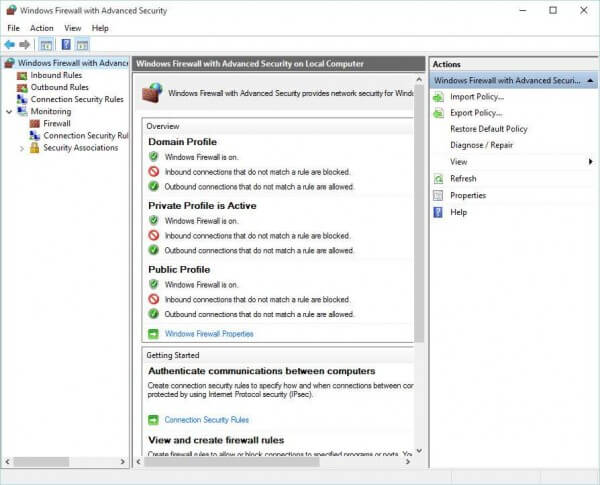Open the Connection Security Rules link in Getting Started

point(207,420)
